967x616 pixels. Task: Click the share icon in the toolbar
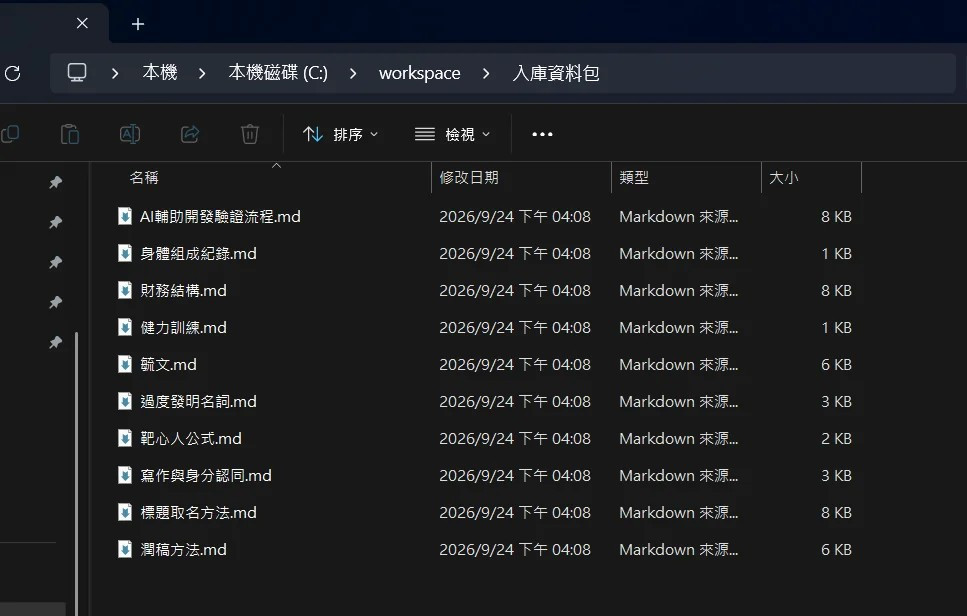[x=190, y=134]
